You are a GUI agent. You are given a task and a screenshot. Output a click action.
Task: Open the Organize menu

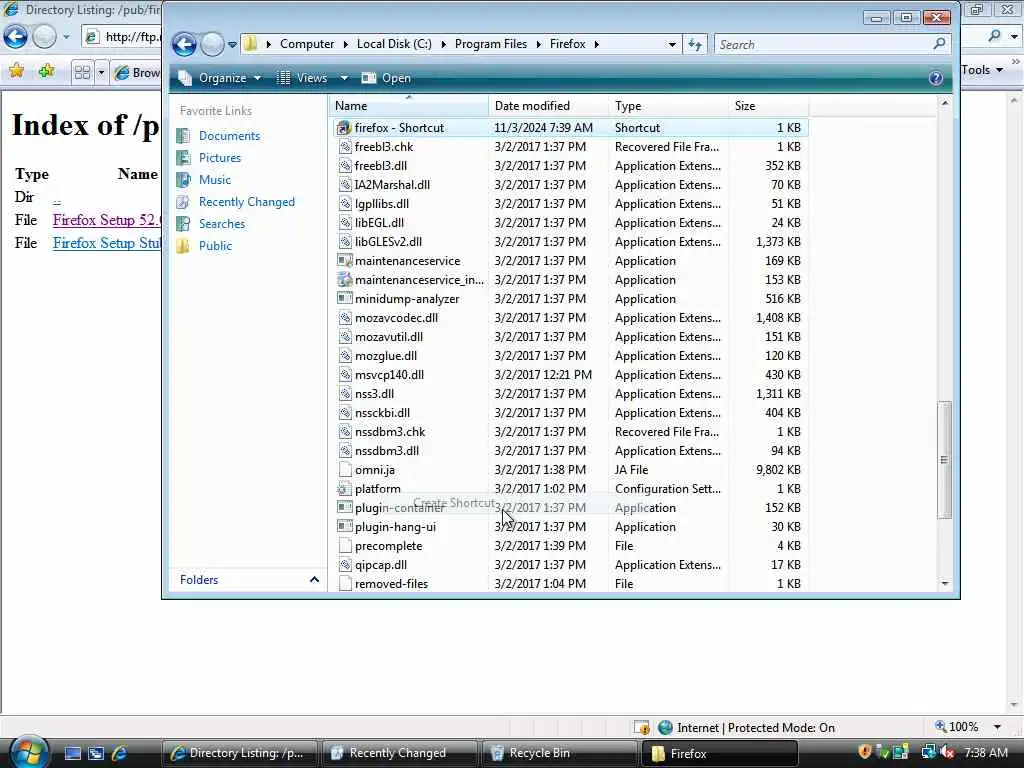(x=220, y=78)
